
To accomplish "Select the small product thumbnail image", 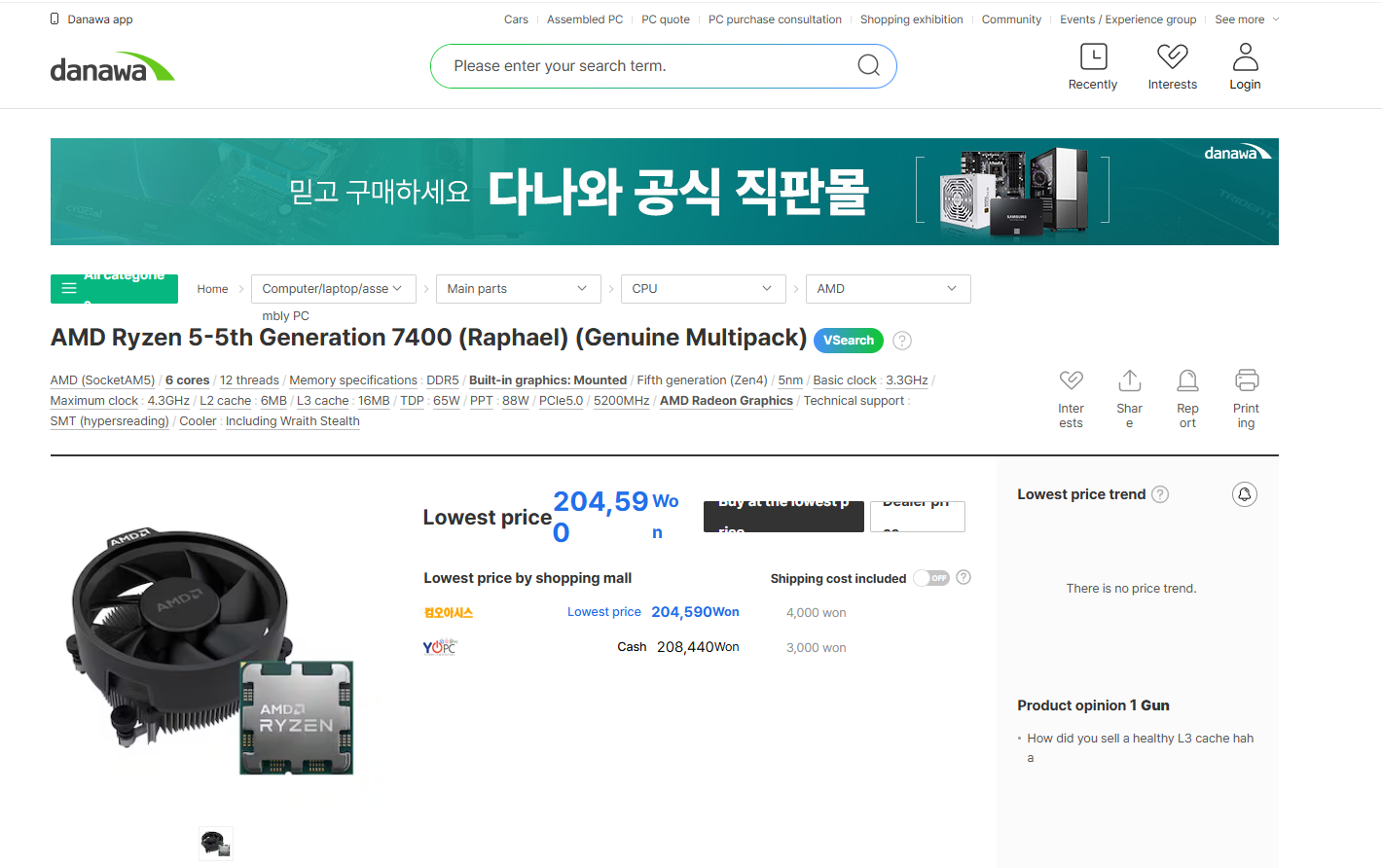I will coord(216,843).
